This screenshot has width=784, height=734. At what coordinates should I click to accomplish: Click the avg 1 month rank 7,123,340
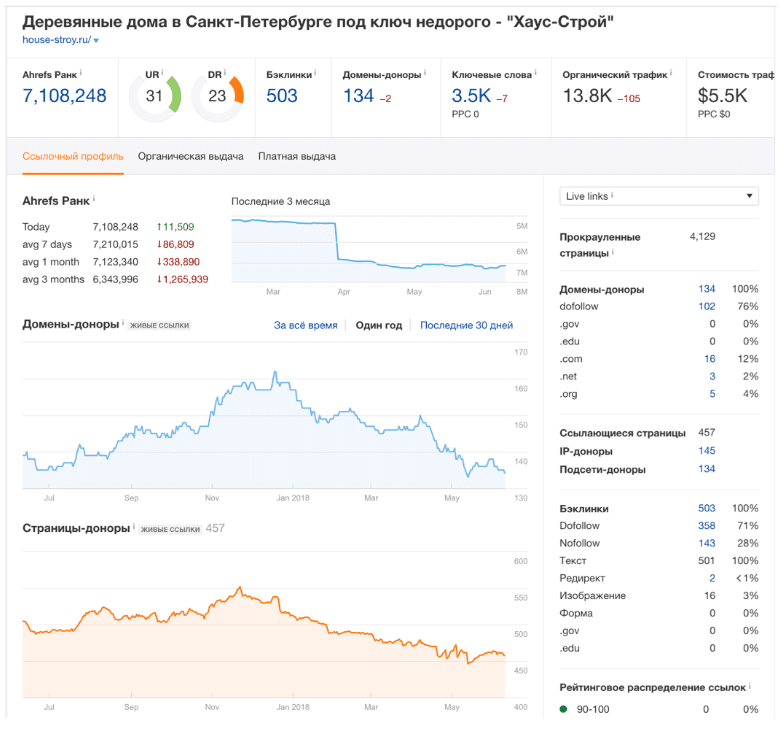pos(115,262)
